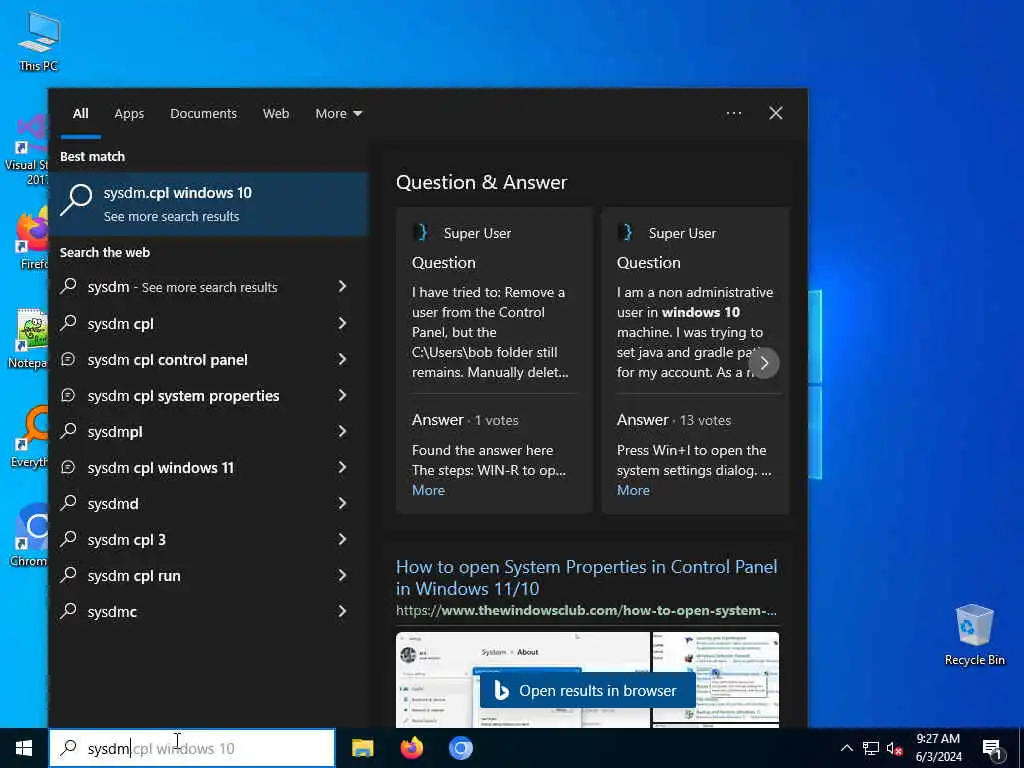Open the Recycle Bin desktop icon
Image resolution: width=1024 pixels, height=768 pixels.
pos(974,634)
